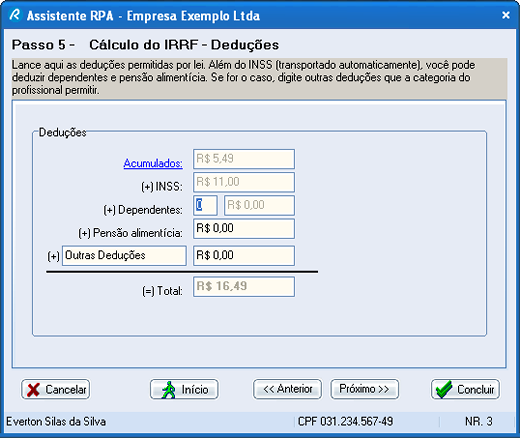Edit the Outras Deduções description box

point(124,256)
